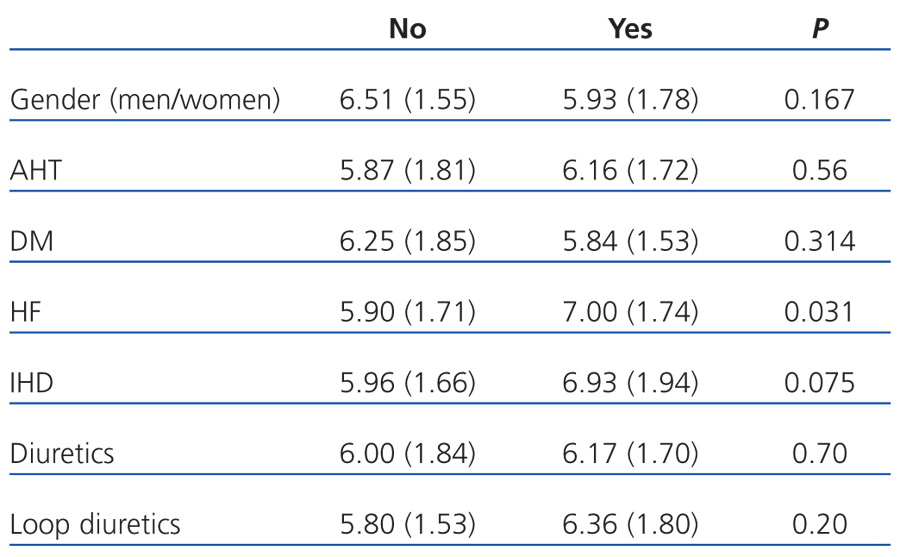Click the 6.16 (1.72) cell

click(x=630, y=171)
